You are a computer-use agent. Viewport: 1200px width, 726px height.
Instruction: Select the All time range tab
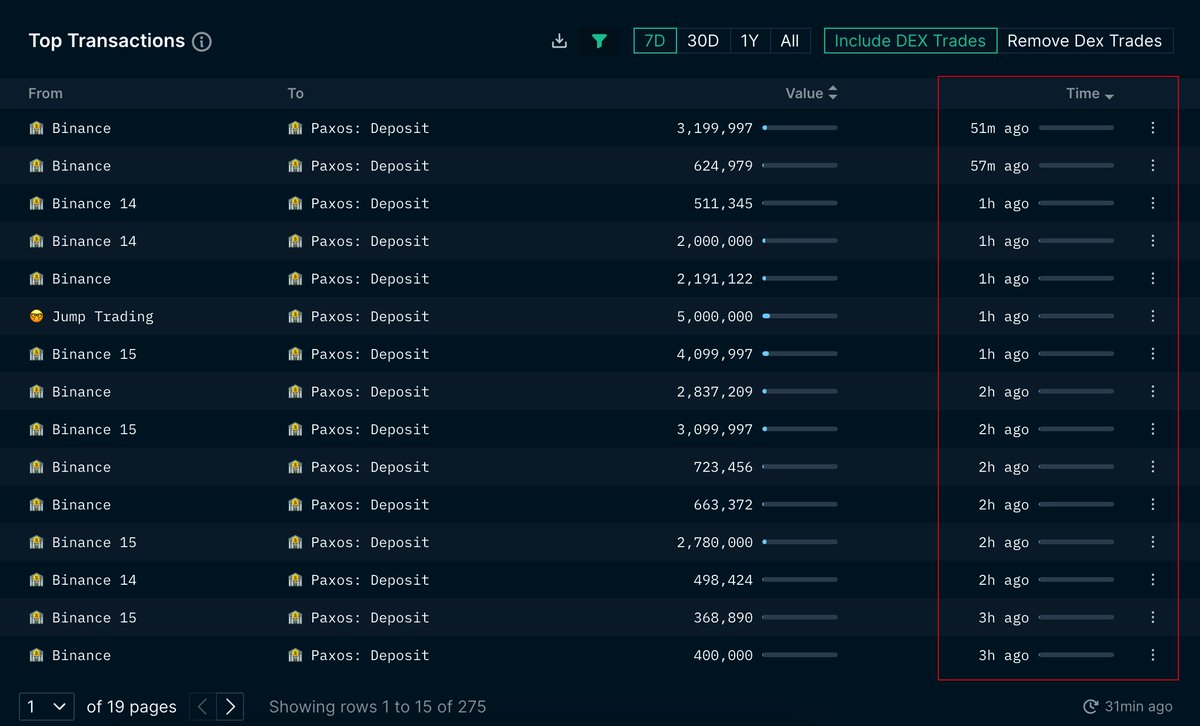(x=790, y=40)
